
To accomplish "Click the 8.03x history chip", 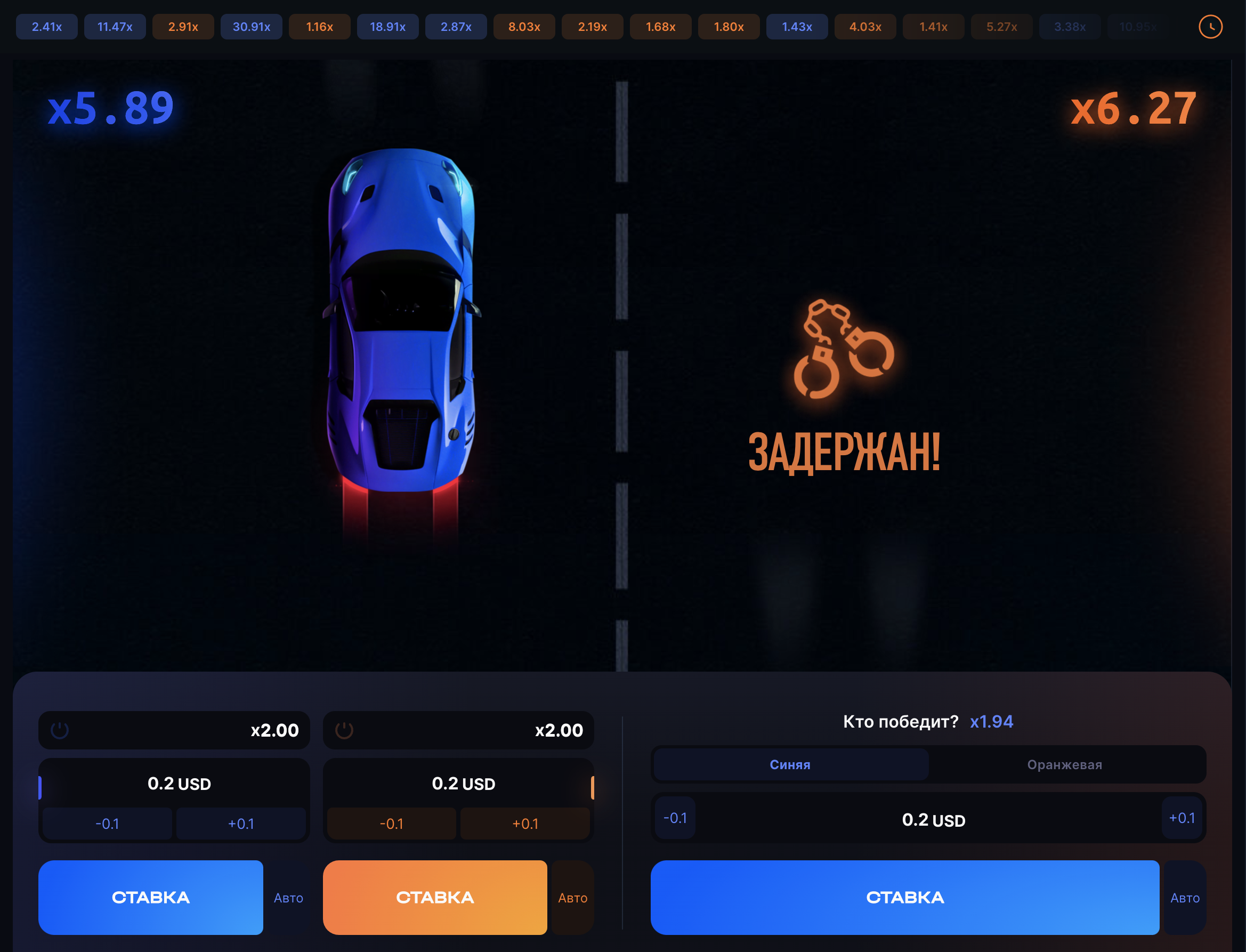I will pyautogui.click(x=524, y=27).
